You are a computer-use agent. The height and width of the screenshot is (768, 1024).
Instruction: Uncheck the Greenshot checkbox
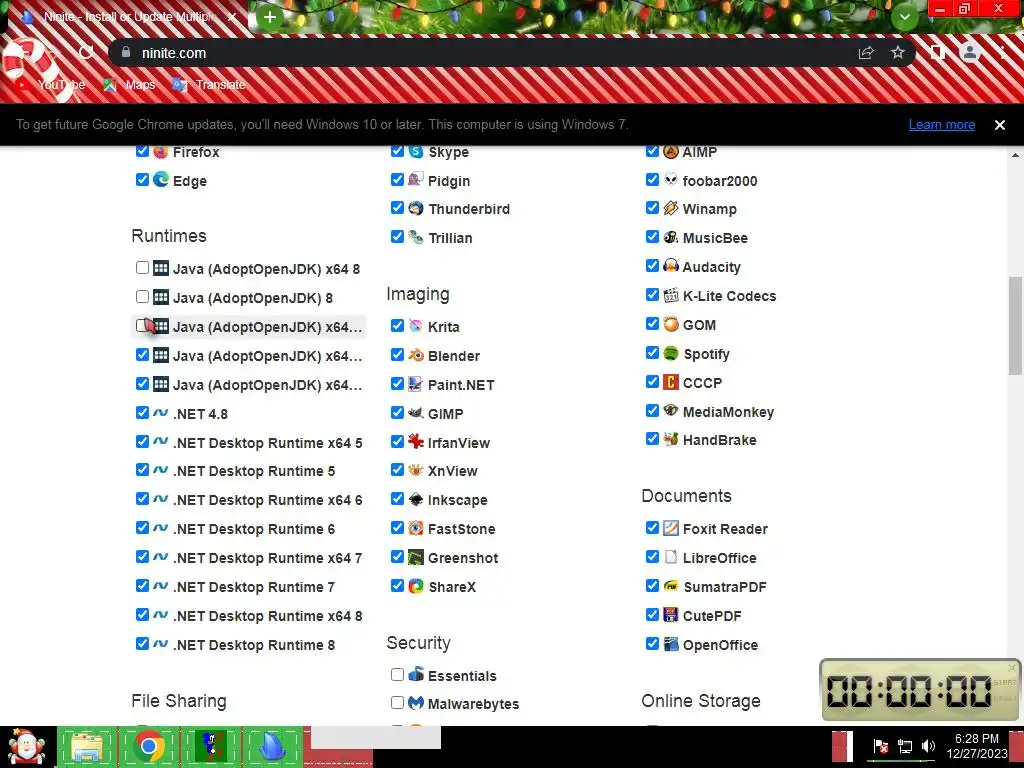[x=397, y=556]
